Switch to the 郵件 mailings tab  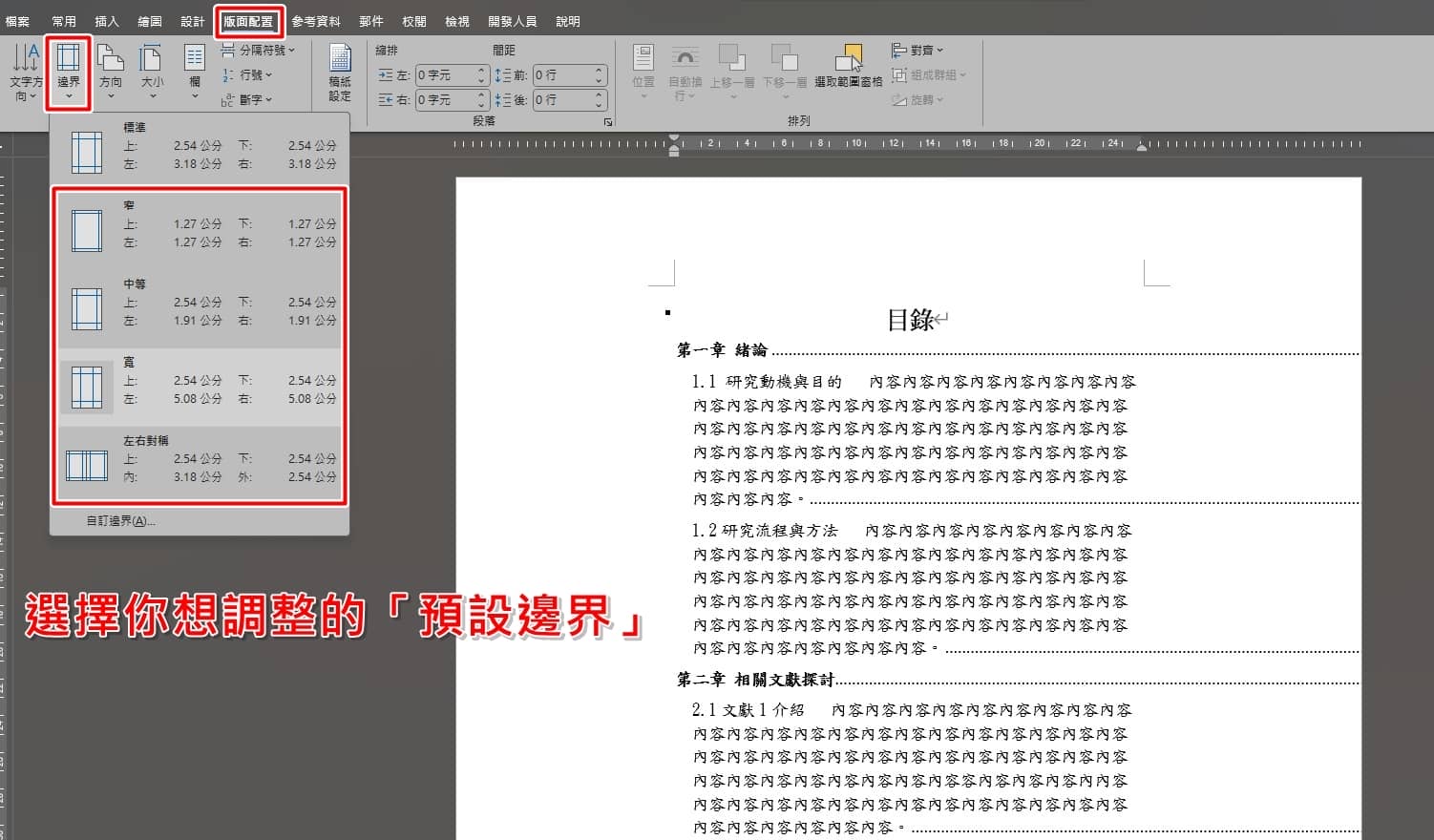[371, 21]
